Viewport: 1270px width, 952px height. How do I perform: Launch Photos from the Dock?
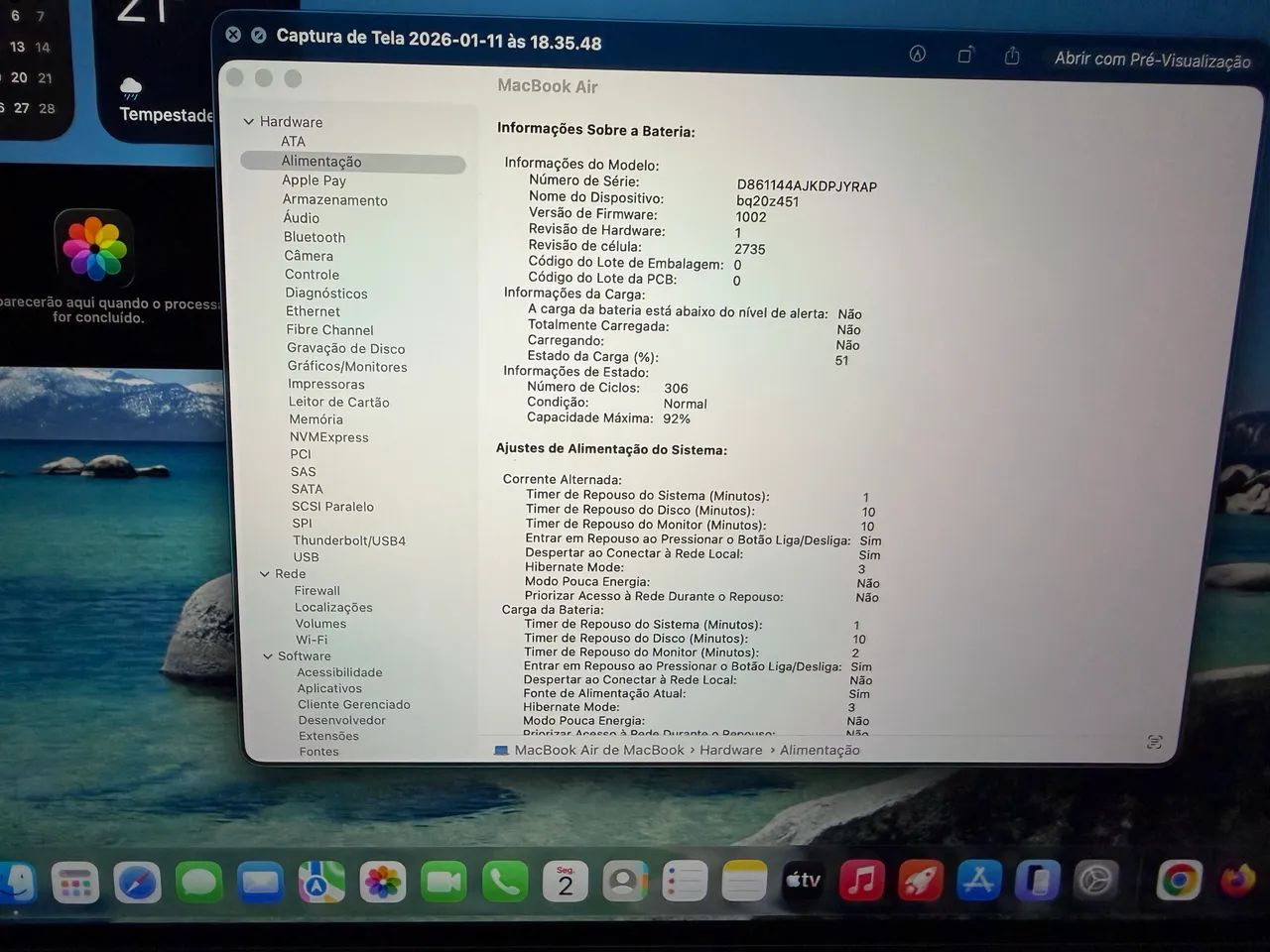tap(383, 881)
